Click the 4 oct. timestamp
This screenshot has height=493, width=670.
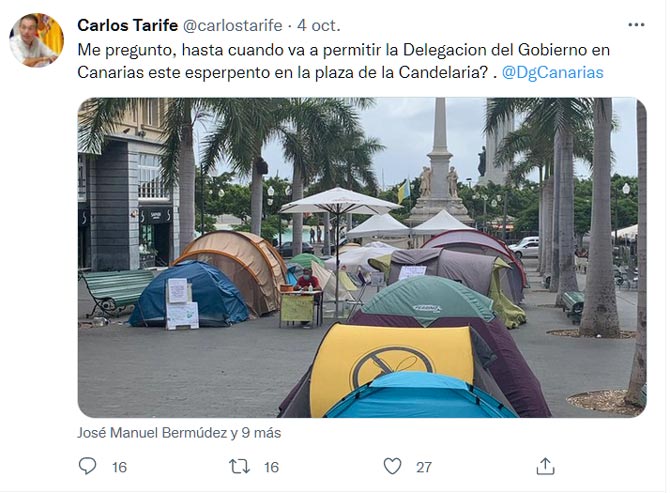point(319,26)
